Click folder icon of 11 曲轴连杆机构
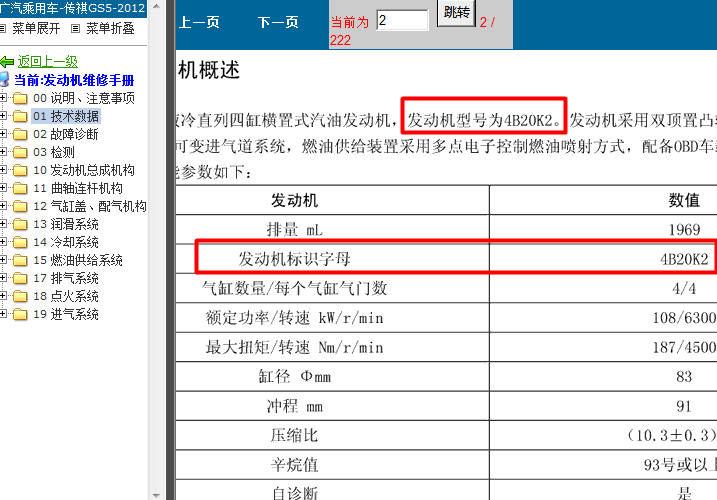Screen dimensions: 717x500 [20, 188]
